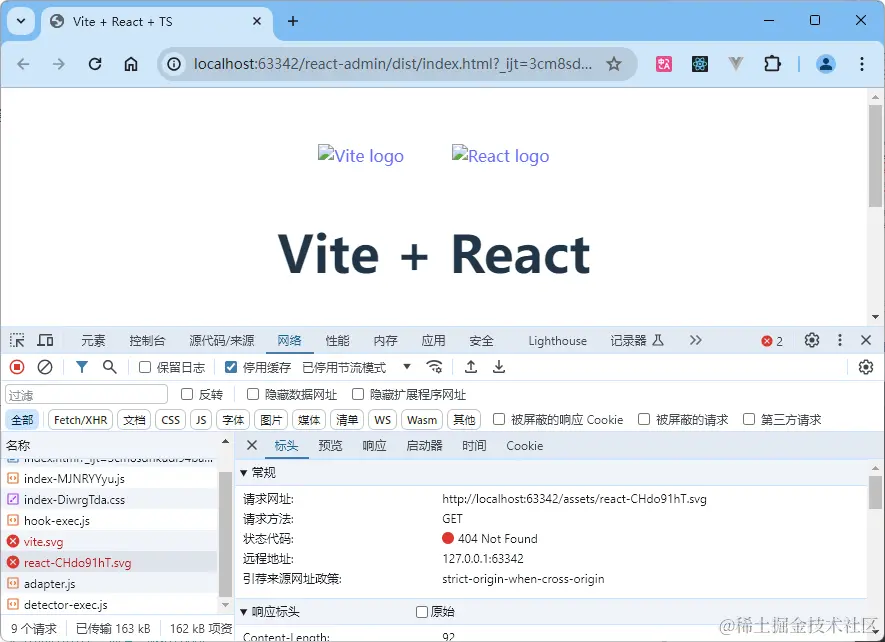The width and height of the screenshot is (885, 642).
Task: Click the site information icon in address bar
Action: [174, 64]
